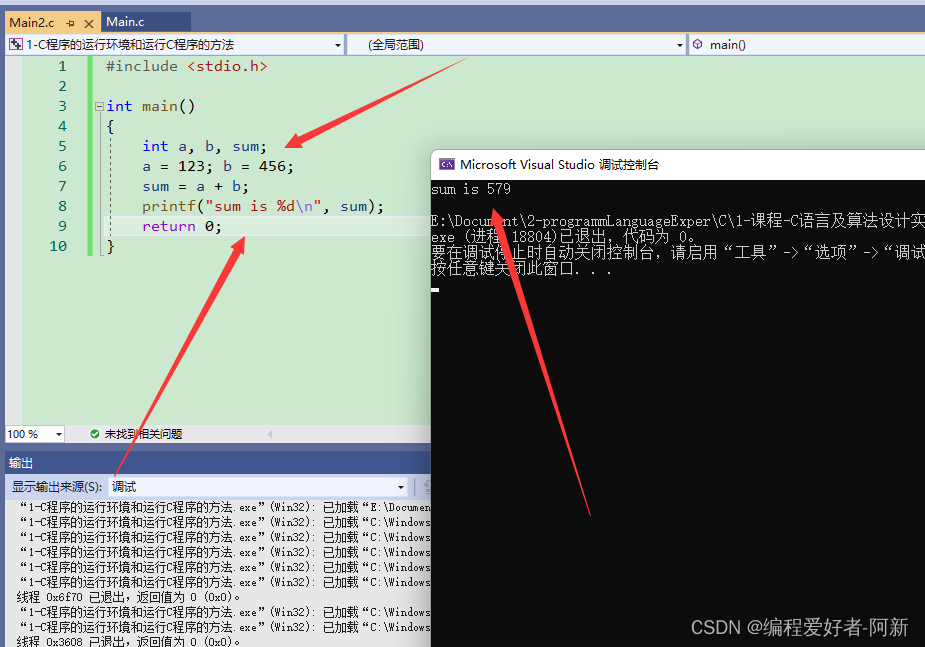Click the 线程 0x6f70 已退出 output line
The height and width of the screenshot is (647, 925).
(x=128, y=597)
